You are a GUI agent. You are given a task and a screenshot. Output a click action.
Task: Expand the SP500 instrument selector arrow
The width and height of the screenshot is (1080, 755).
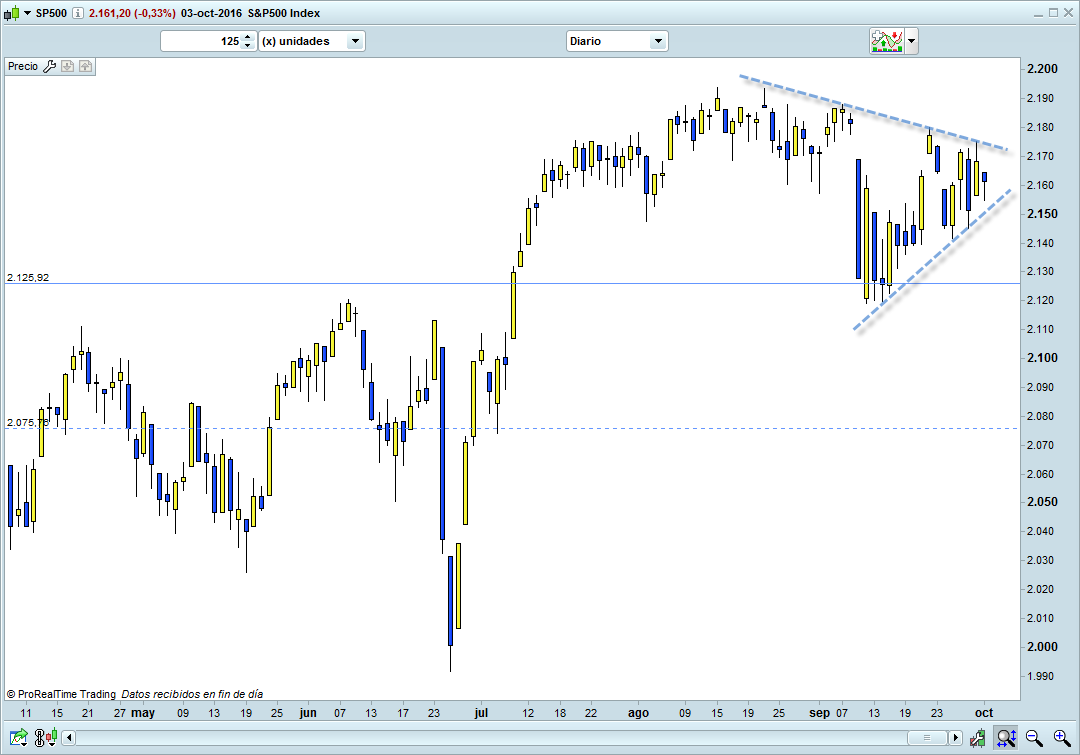coord(26,12)
